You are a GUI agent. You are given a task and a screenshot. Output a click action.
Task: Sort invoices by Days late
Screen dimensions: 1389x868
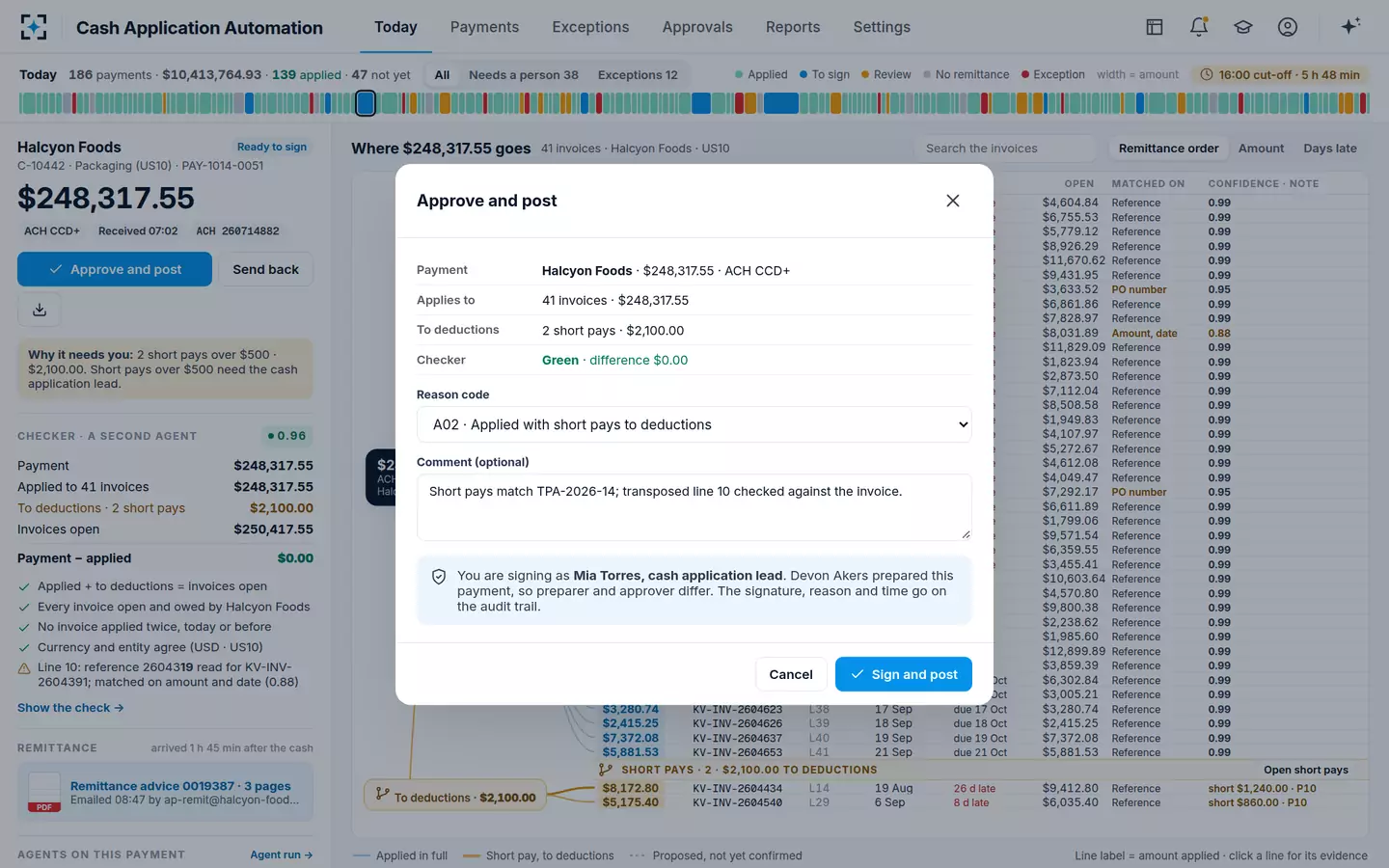(x=1329, y=149)
